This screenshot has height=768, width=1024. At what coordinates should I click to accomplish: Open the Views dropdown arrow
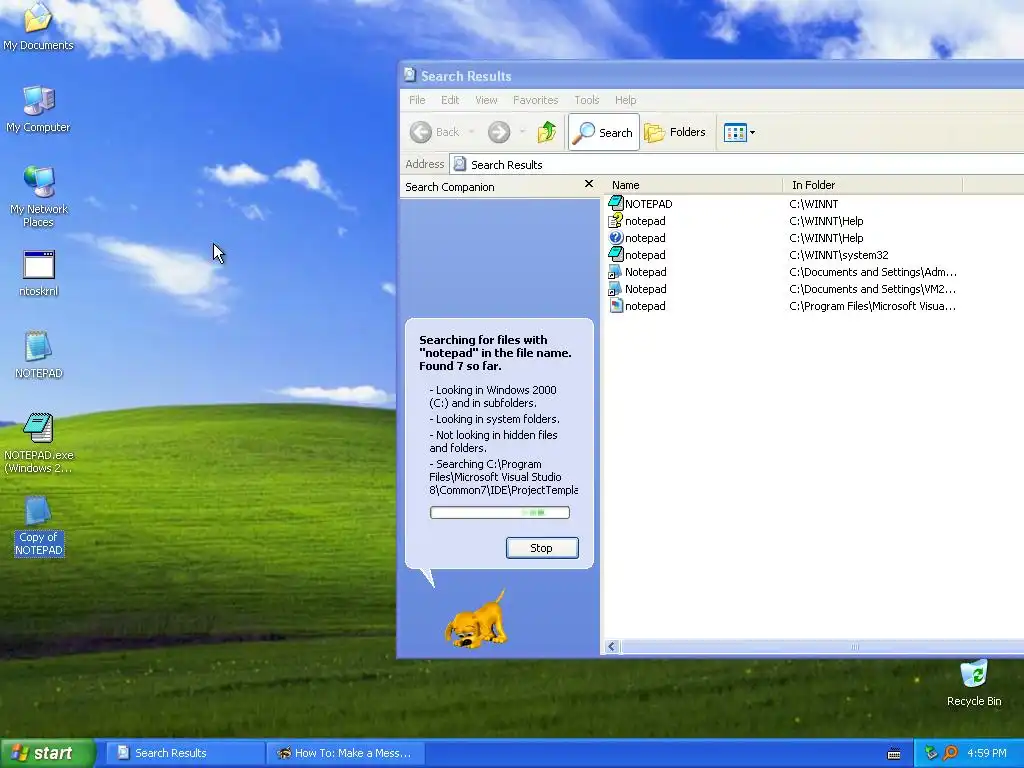tap(752, 133)
